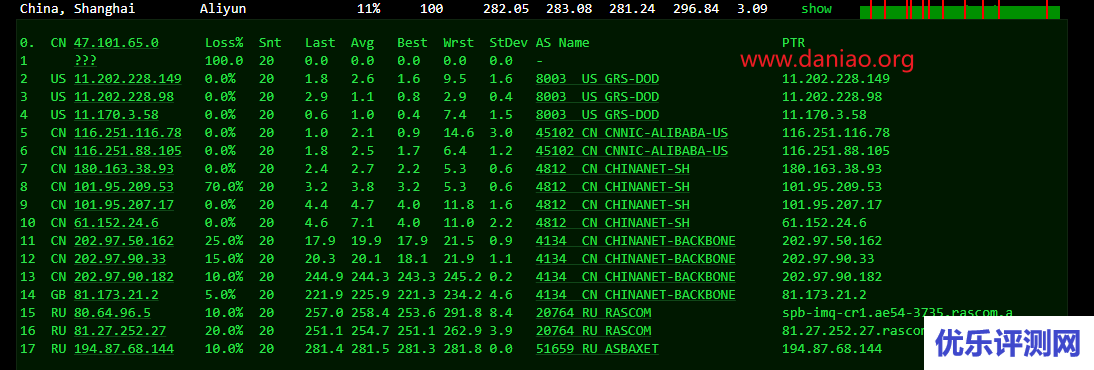Screen dimensions: 1094x370
Task: Open IP 61.152.24.6 at hop 10
Action: pyautogui.click(x=116, y=223)
